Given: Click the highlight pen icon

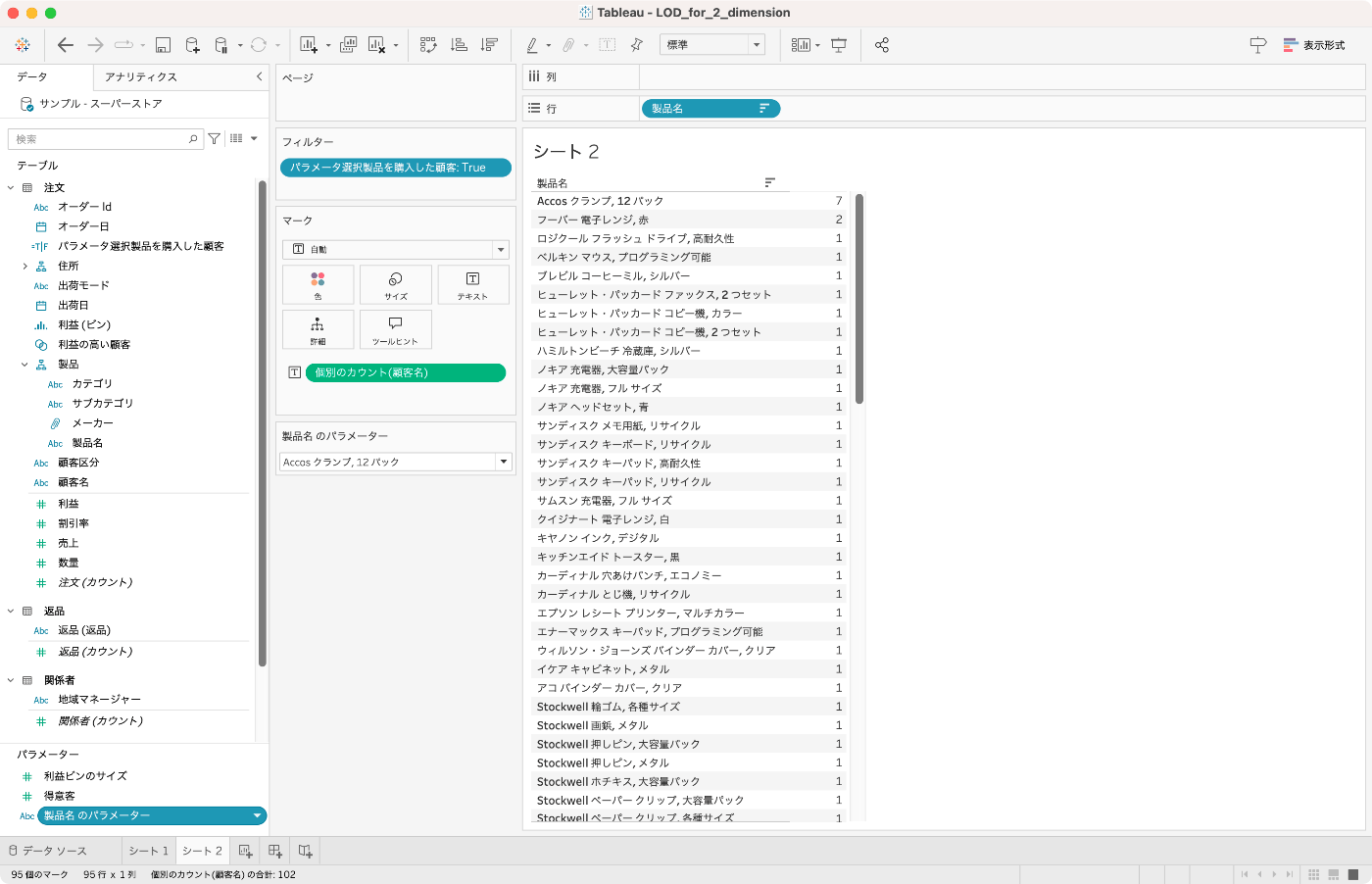Looking at the screenshot, I should click(x=532, y=45).
